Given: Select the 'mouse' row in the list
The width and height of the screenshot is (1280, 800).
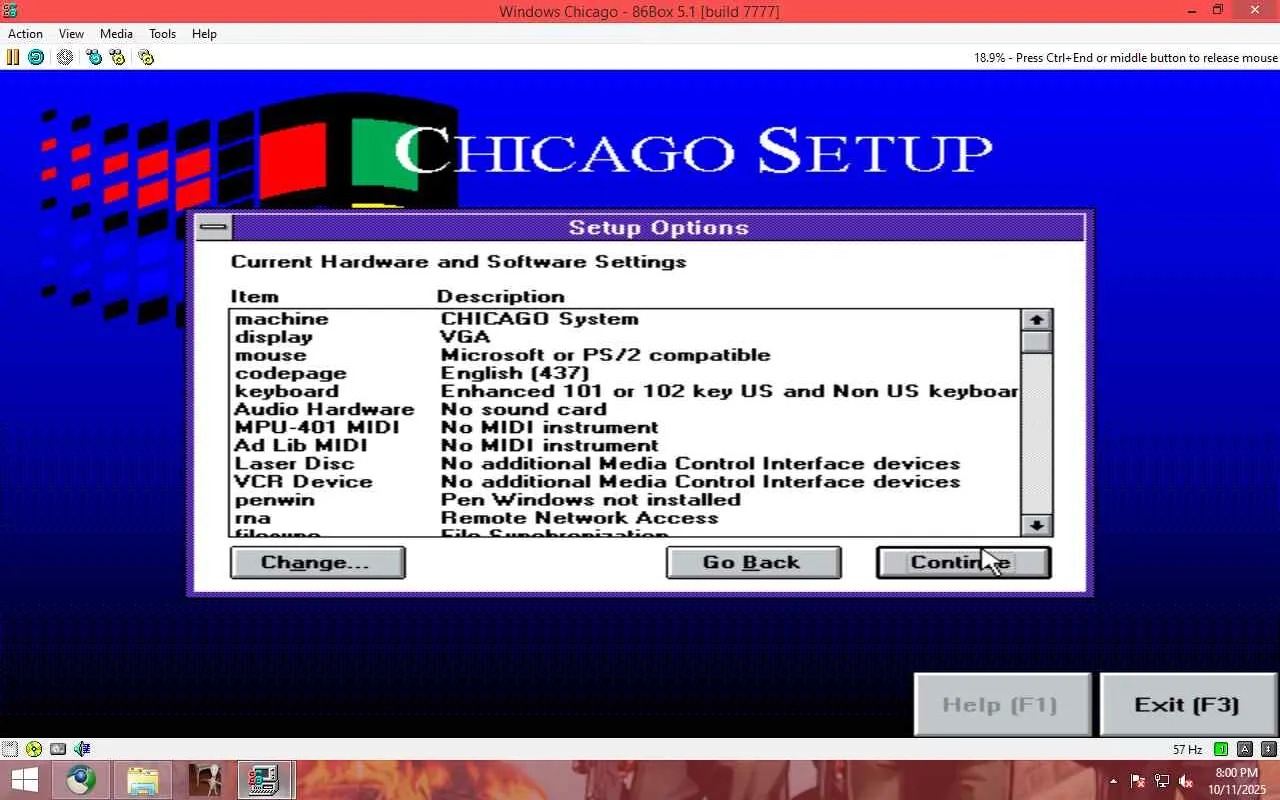Looking at the screenshot, I should (x=625, y=355).
